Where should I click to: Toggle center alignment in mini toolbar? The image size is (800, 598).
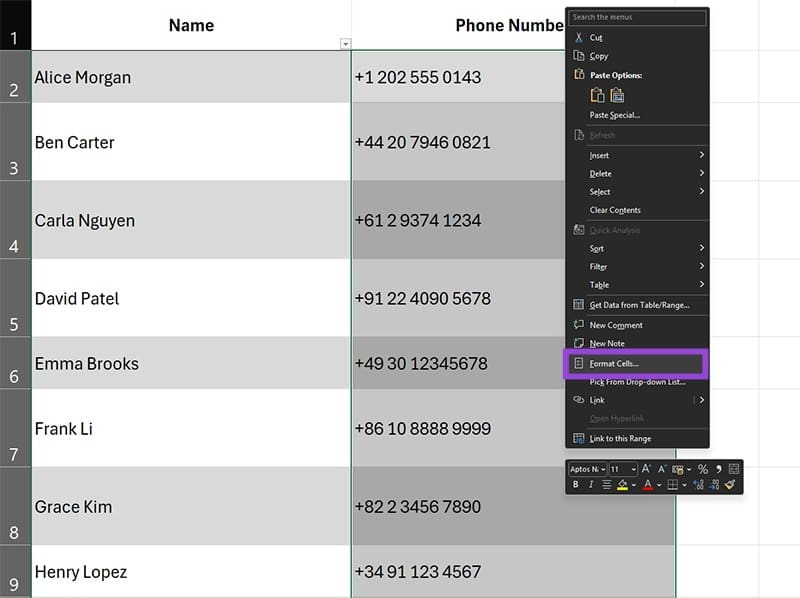[606, 486]
